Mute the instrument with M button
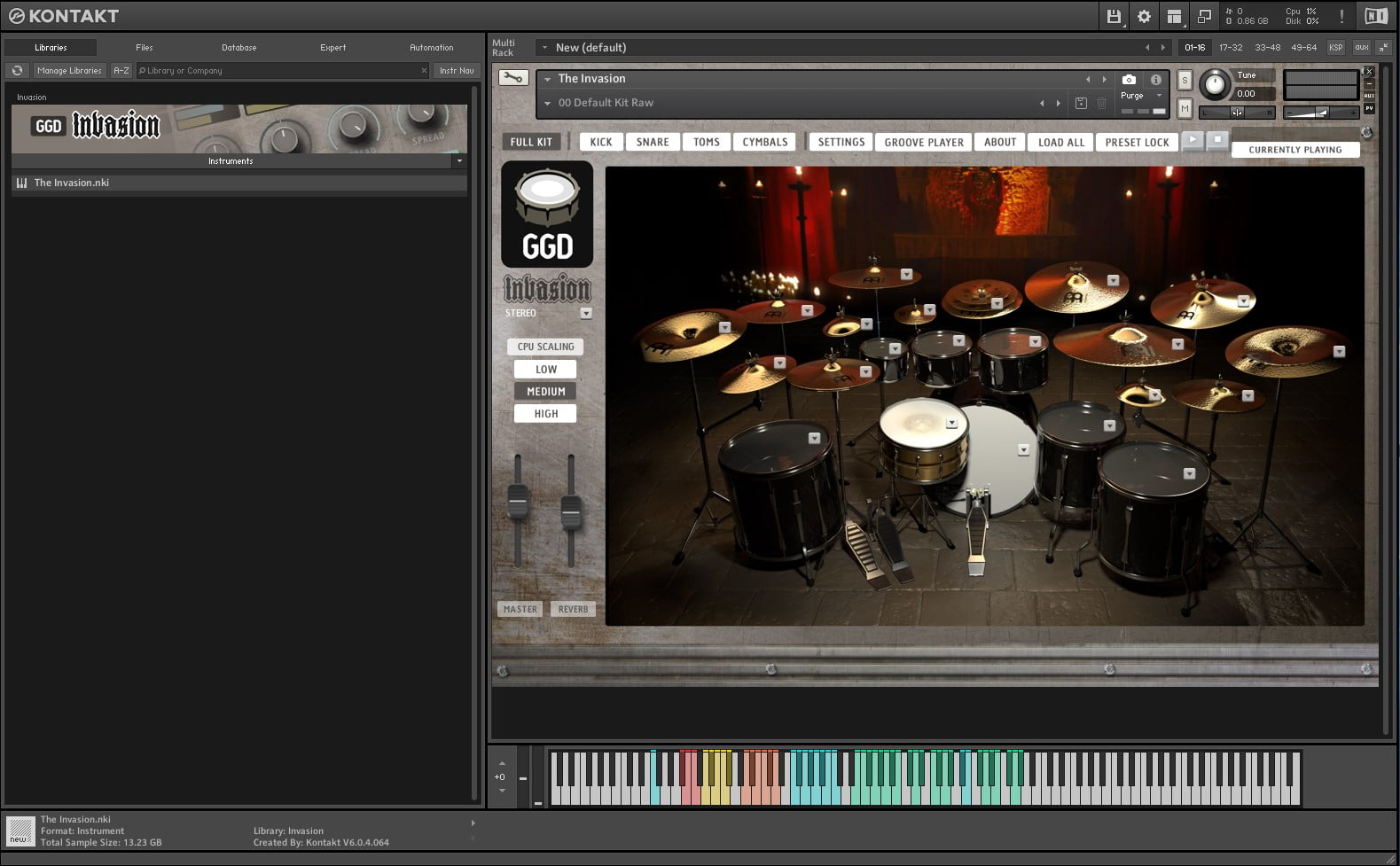Image resolution: width=1400 pixels, height=866 pixels. click(1185, 108)
